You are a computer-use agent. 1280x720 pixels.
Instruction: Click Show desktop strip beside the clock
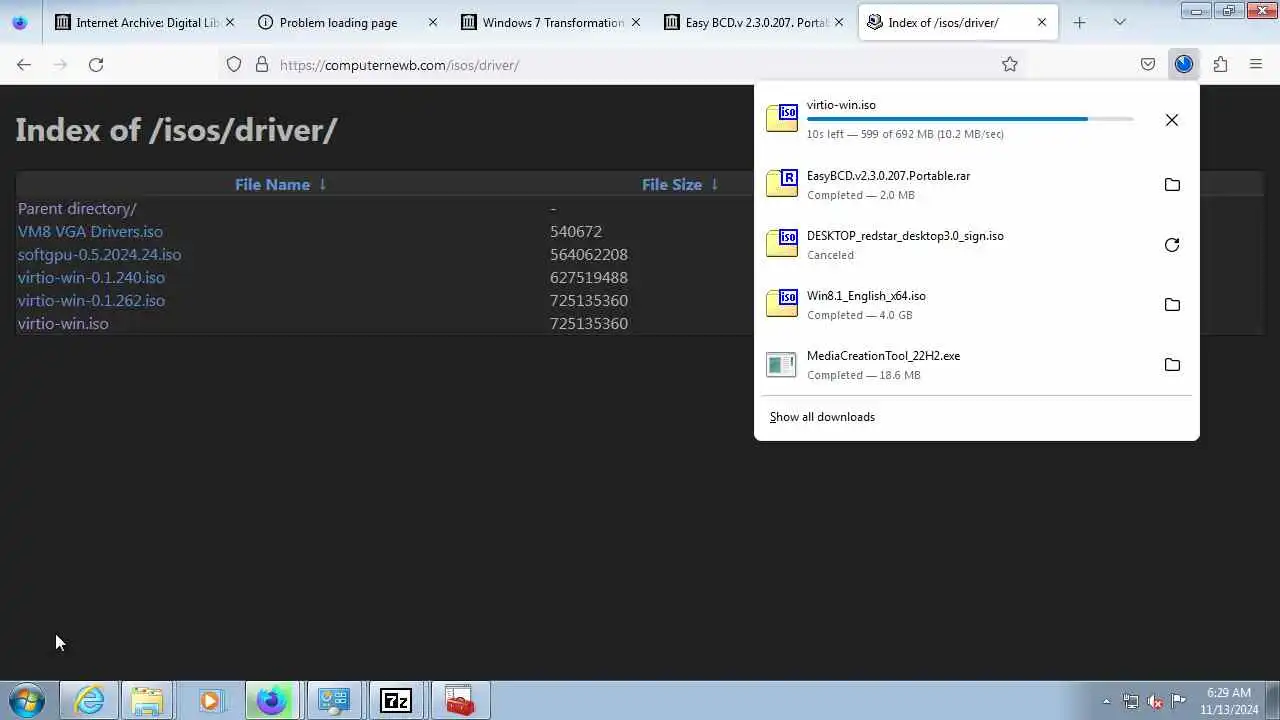pos(1273,701)
